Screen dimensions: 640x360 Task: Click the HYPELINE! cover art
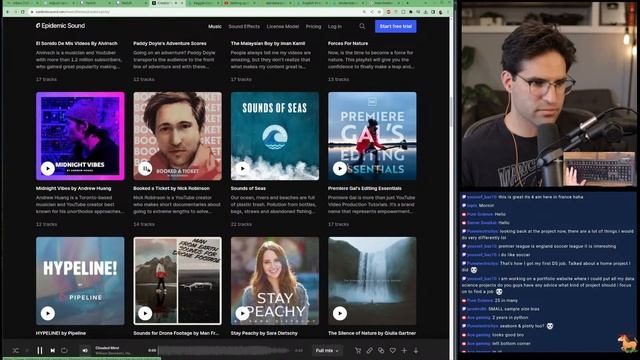coord(80,281)
